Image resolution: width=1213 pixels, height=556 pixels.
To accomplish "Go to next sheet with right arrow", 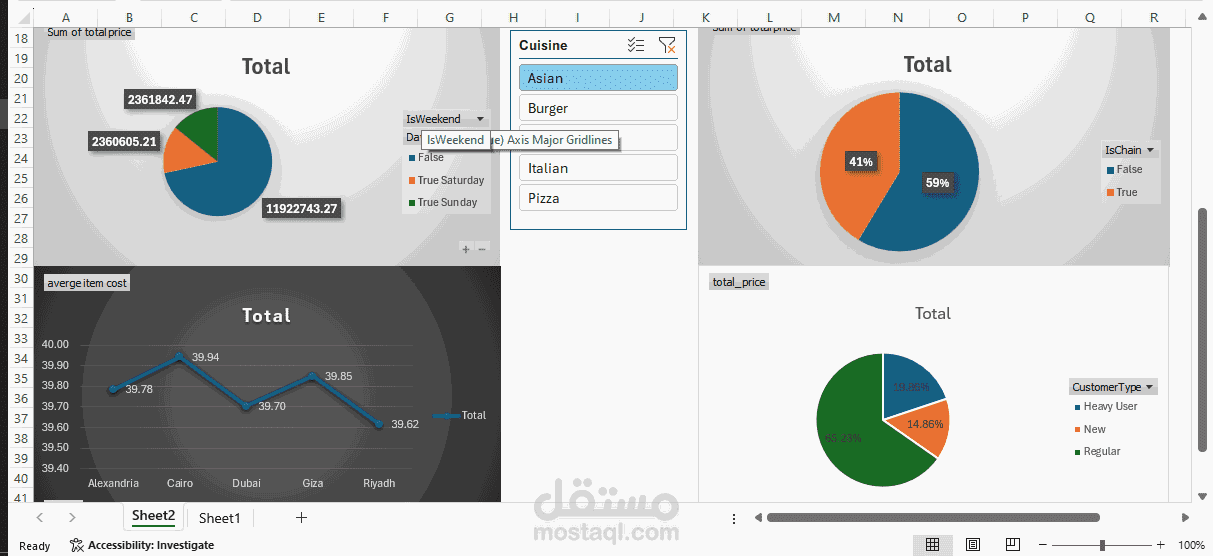I will pyautogui.click(x=72, y=517).
